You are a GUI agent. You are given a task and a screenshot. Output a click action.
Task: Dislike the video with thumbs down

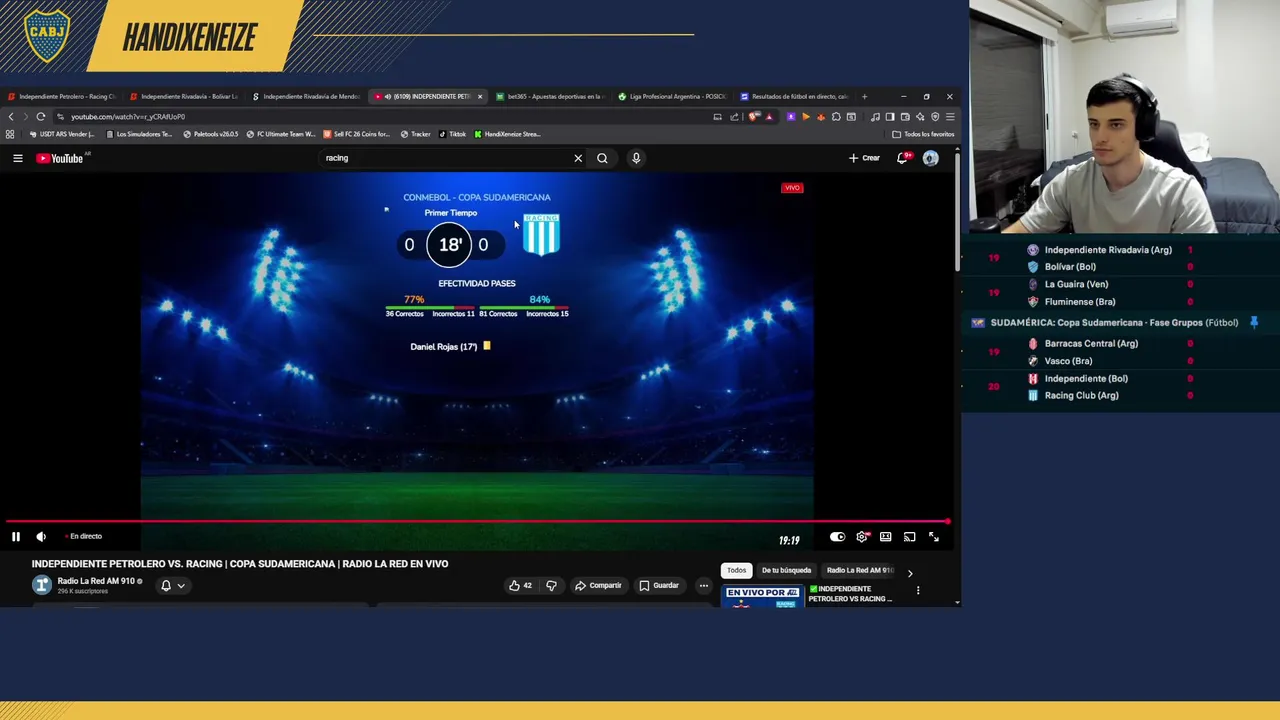pyautogui.click(x=551, y=586)
